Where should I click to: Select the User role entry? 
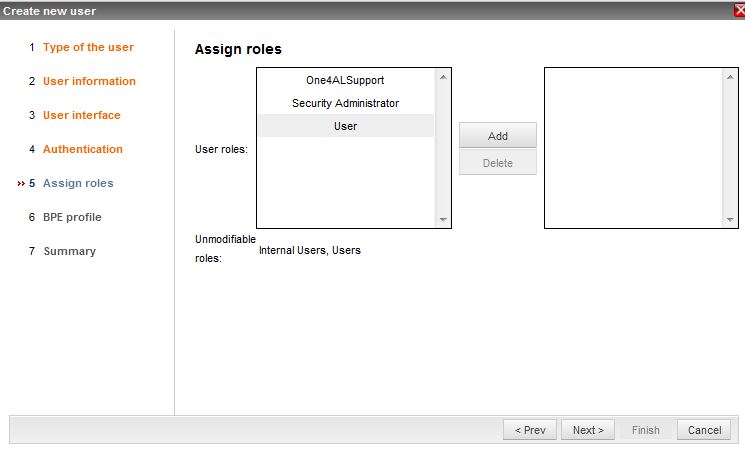click(345, 126)
